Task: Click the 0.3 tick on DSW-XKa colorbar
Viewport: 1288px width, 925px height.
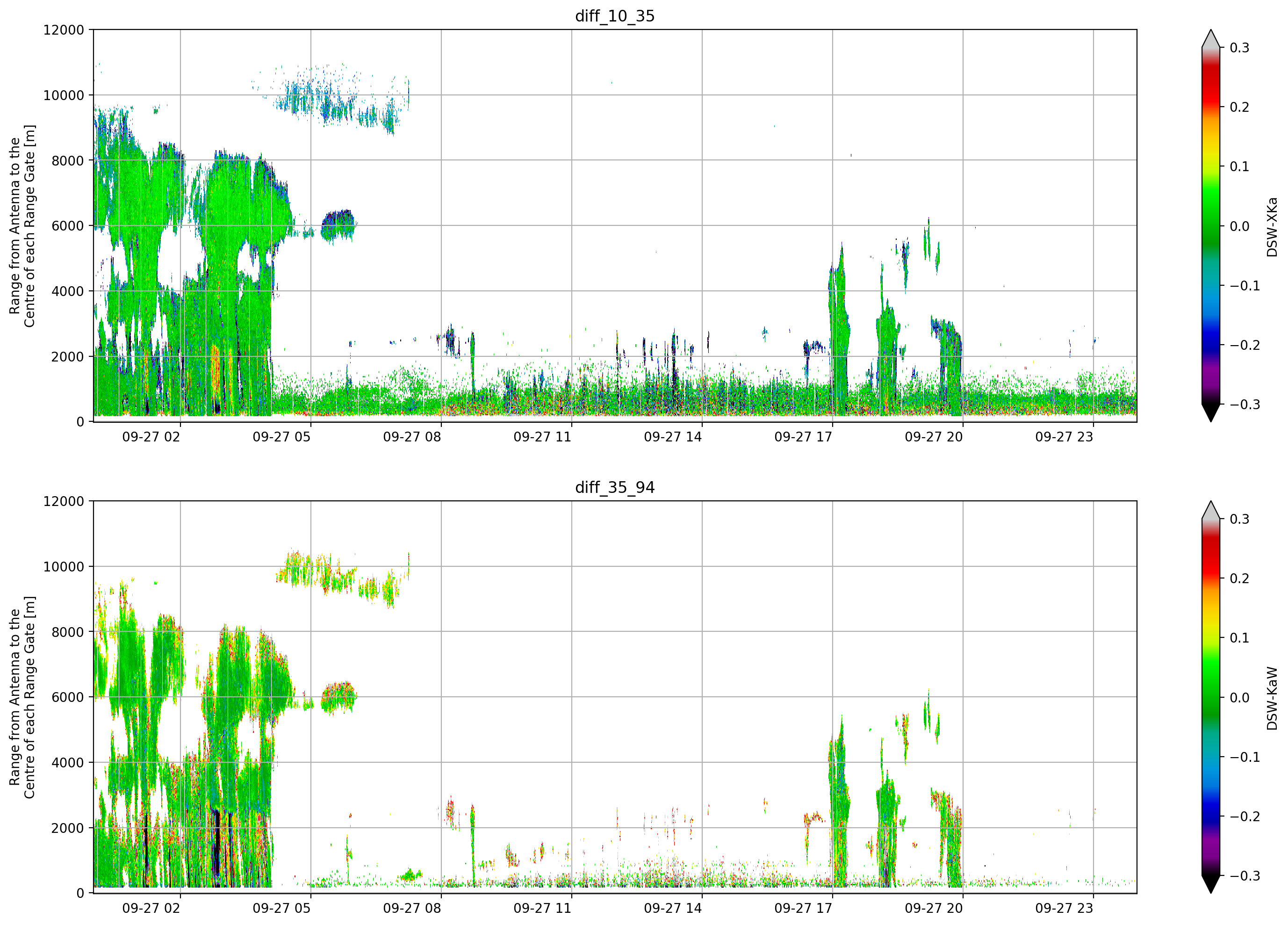Action: [x=1239, y=48]
